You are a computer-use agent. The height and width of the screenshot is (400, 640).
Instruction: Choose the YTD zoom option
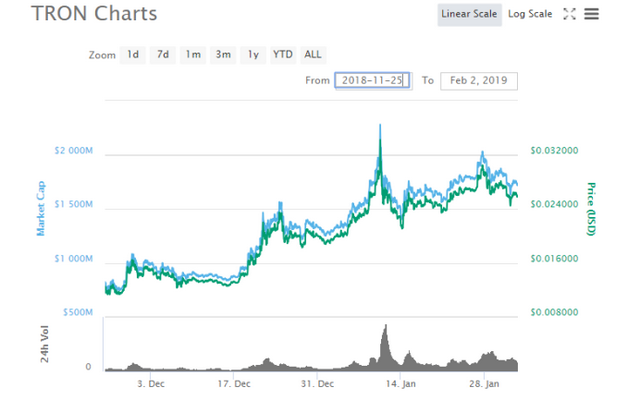283,55
